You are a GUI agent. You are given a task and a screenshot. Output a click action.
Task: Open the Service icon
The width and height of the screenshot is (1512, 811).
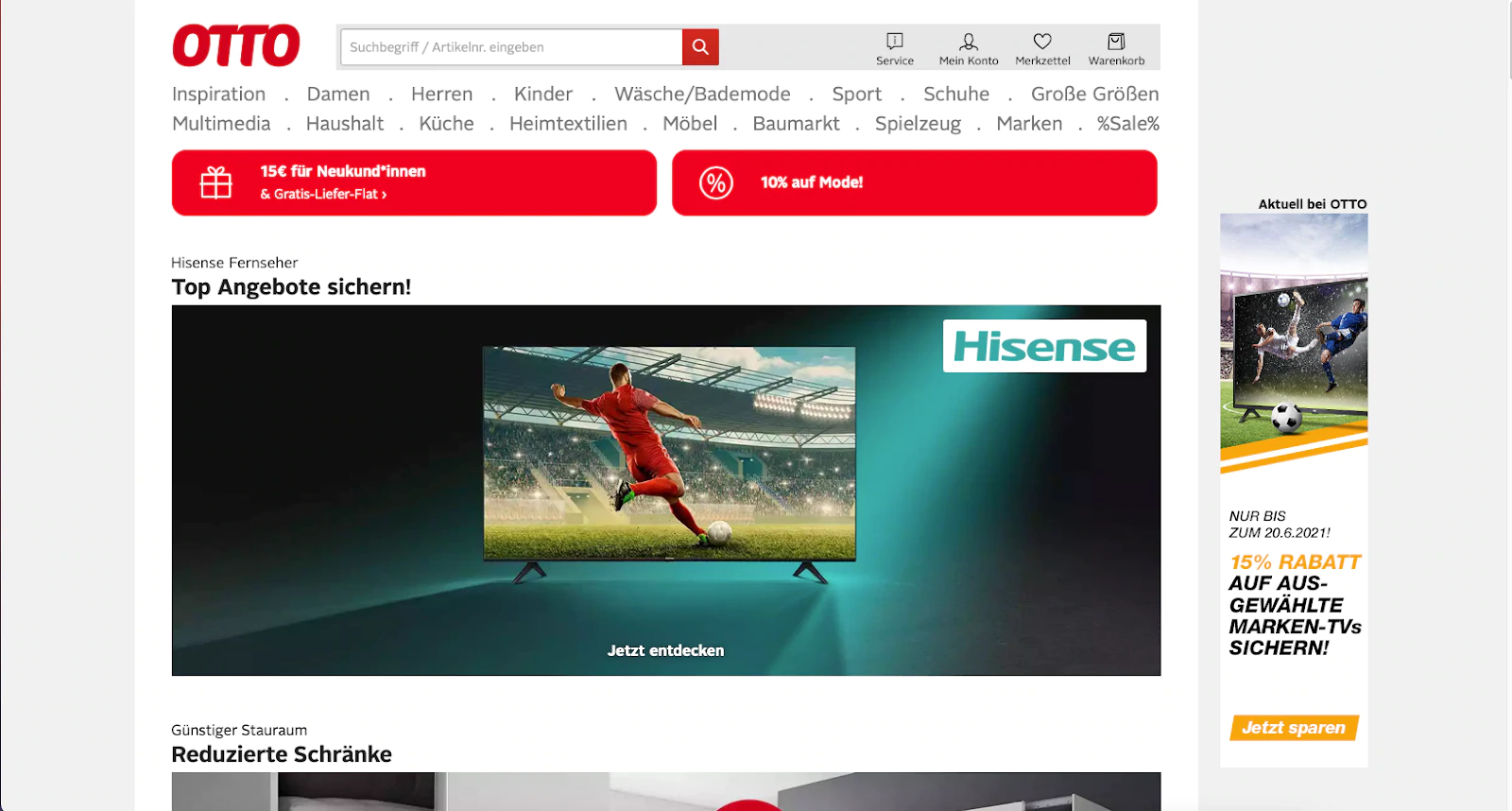[895, 48]
